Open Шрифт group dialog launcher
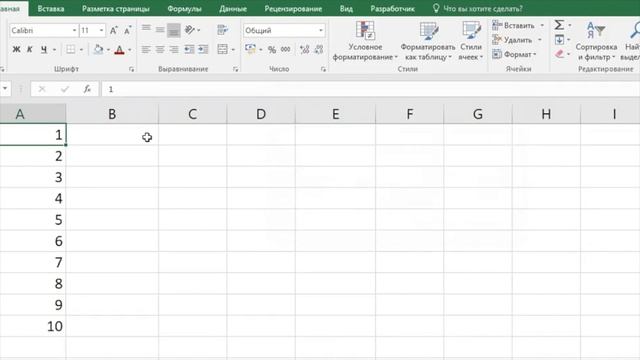This screenshot has width=640, height=360. [131, 69]
